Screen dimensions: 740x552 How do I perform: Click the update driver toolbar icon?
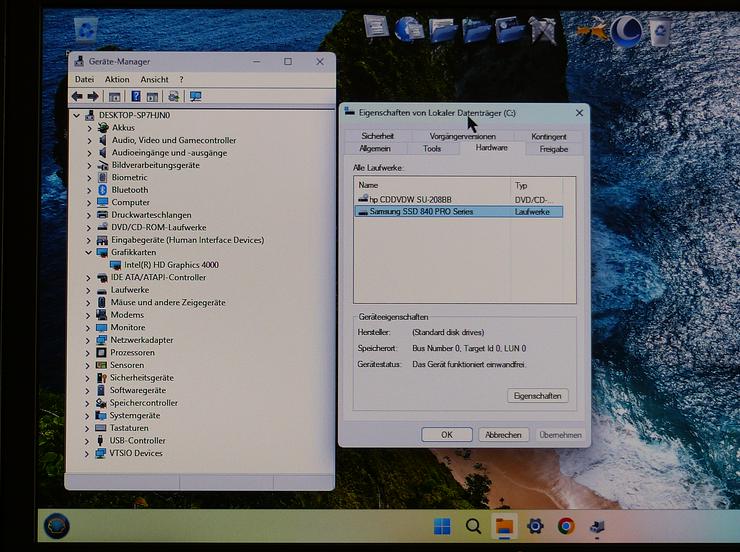point(173,97)
